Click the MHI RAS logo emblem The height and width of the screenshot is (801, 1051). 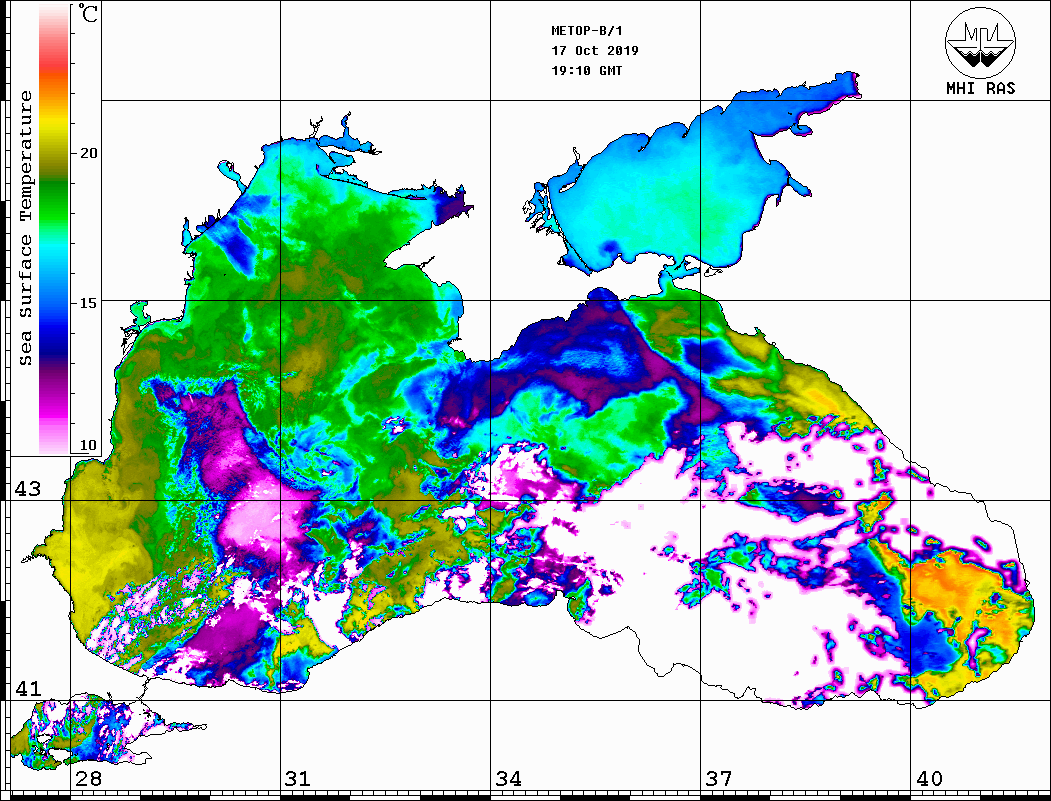(x=980, y=42)
